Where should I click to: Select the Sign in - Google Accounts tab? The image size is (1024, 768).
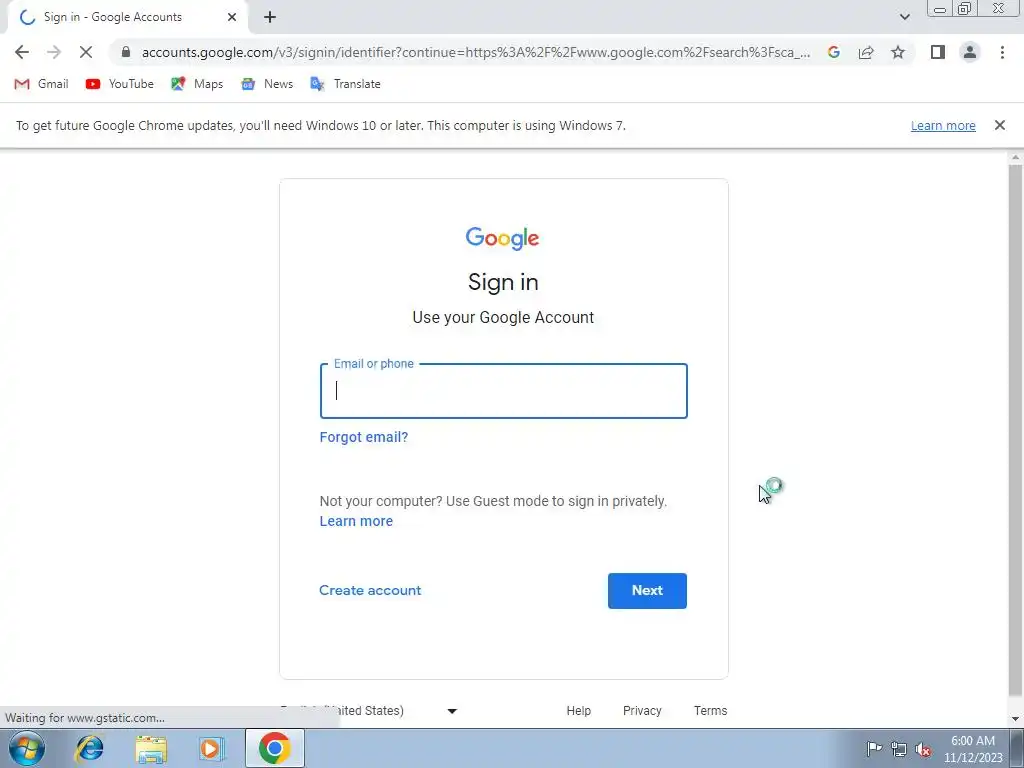(x=128, y=17)
